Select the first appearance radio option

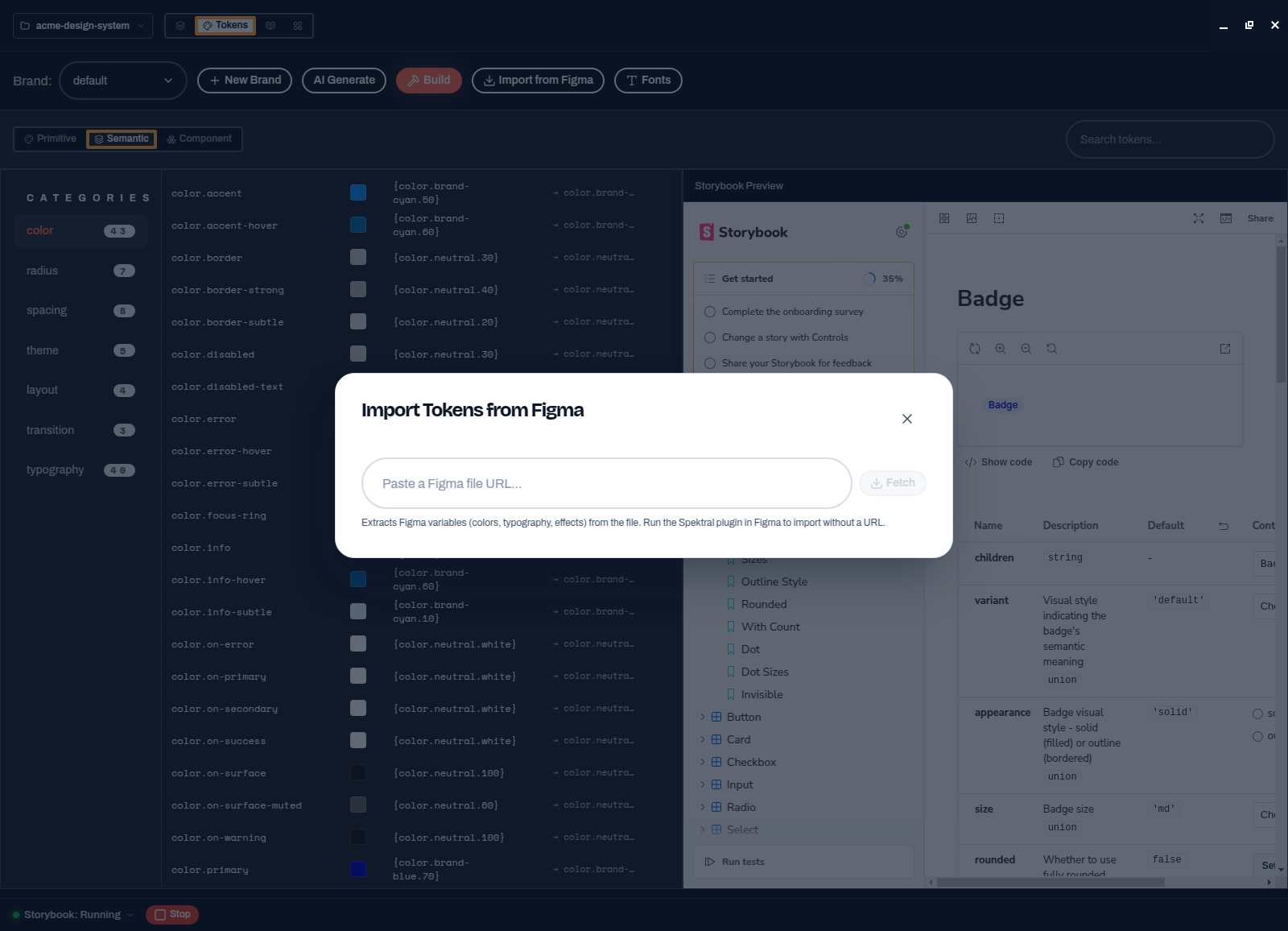[x=1257, y=714]
